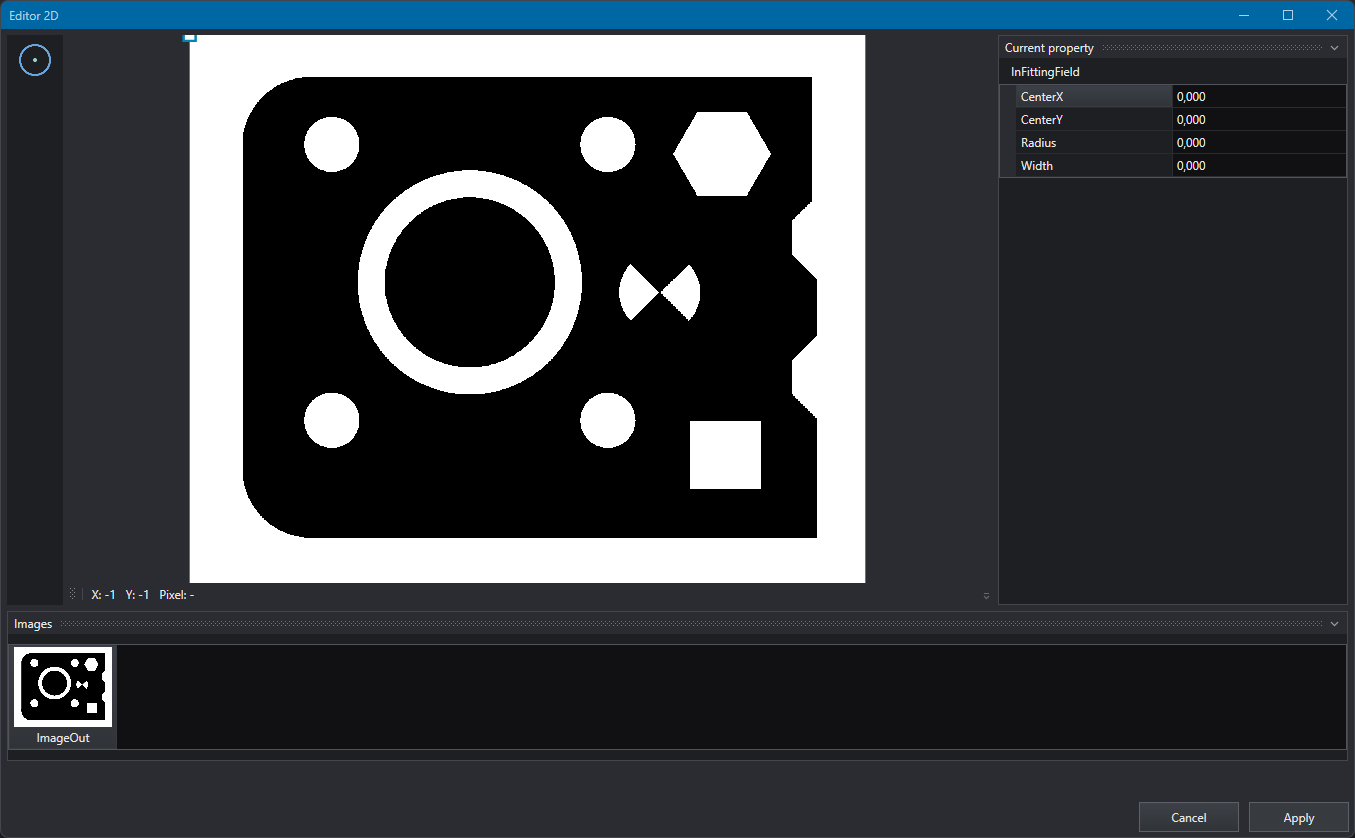Click the InFittingField header
Viewport: 1355px width, 838px height.
1045,72
